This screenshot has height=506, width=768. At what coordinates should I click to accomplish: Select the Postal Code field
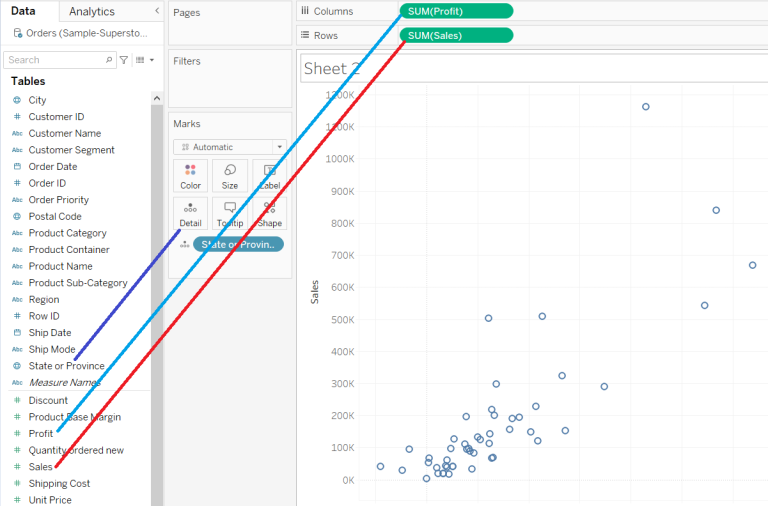click(x=55, y=217)
